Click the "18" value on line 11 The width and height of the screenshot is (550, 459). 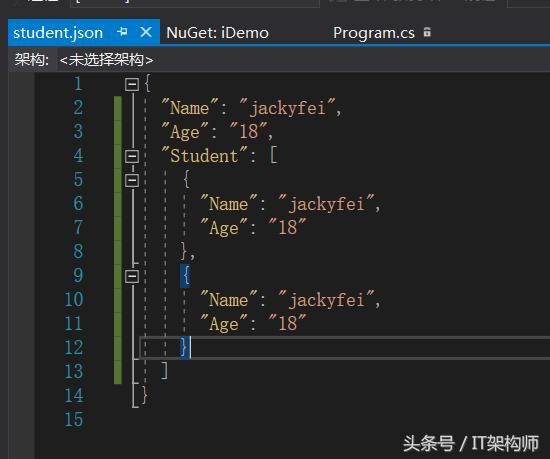coord(287,323)
